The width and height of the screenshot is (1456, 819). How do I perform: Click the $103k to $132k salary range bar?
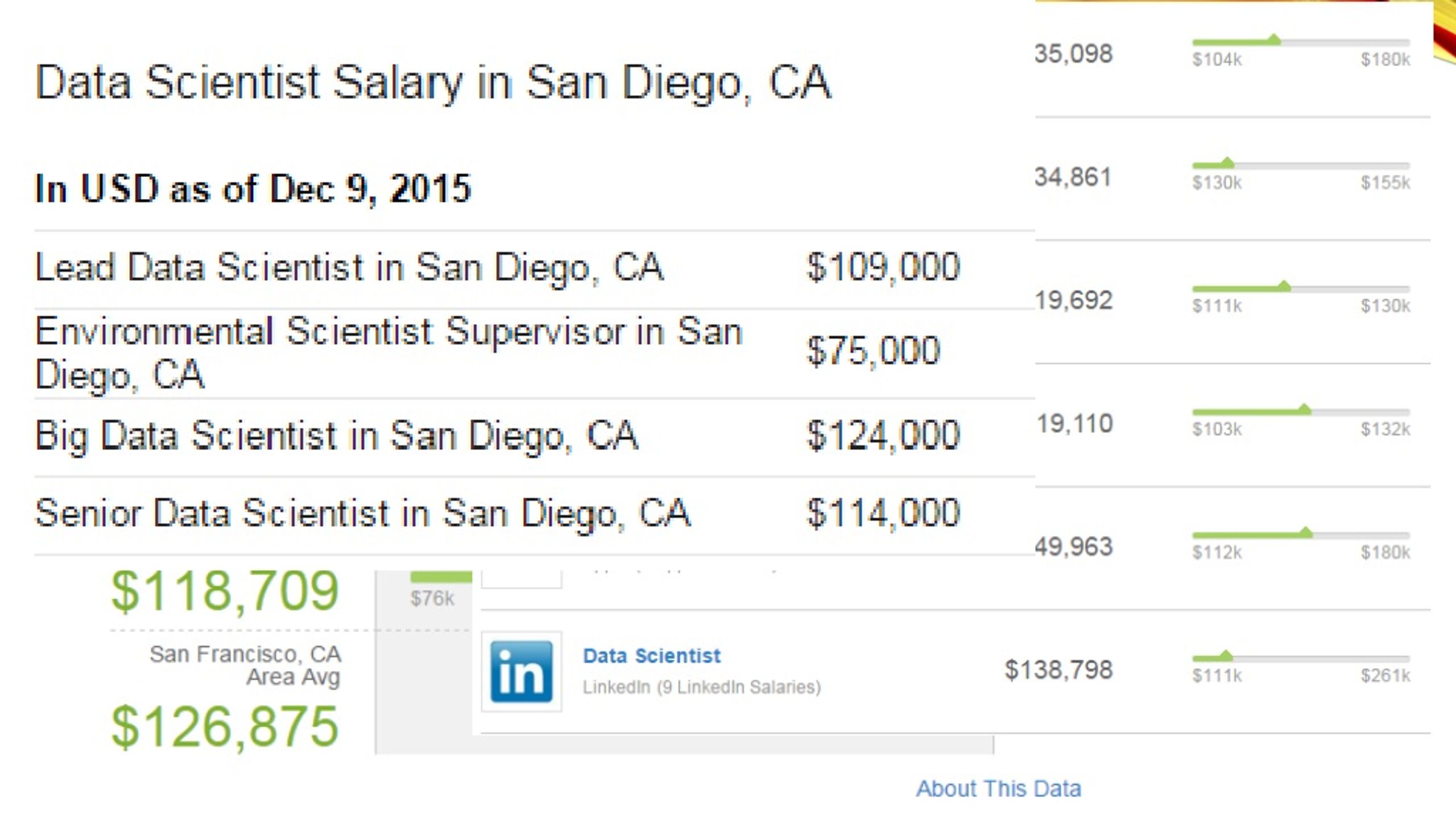(x=1301, y=411)
